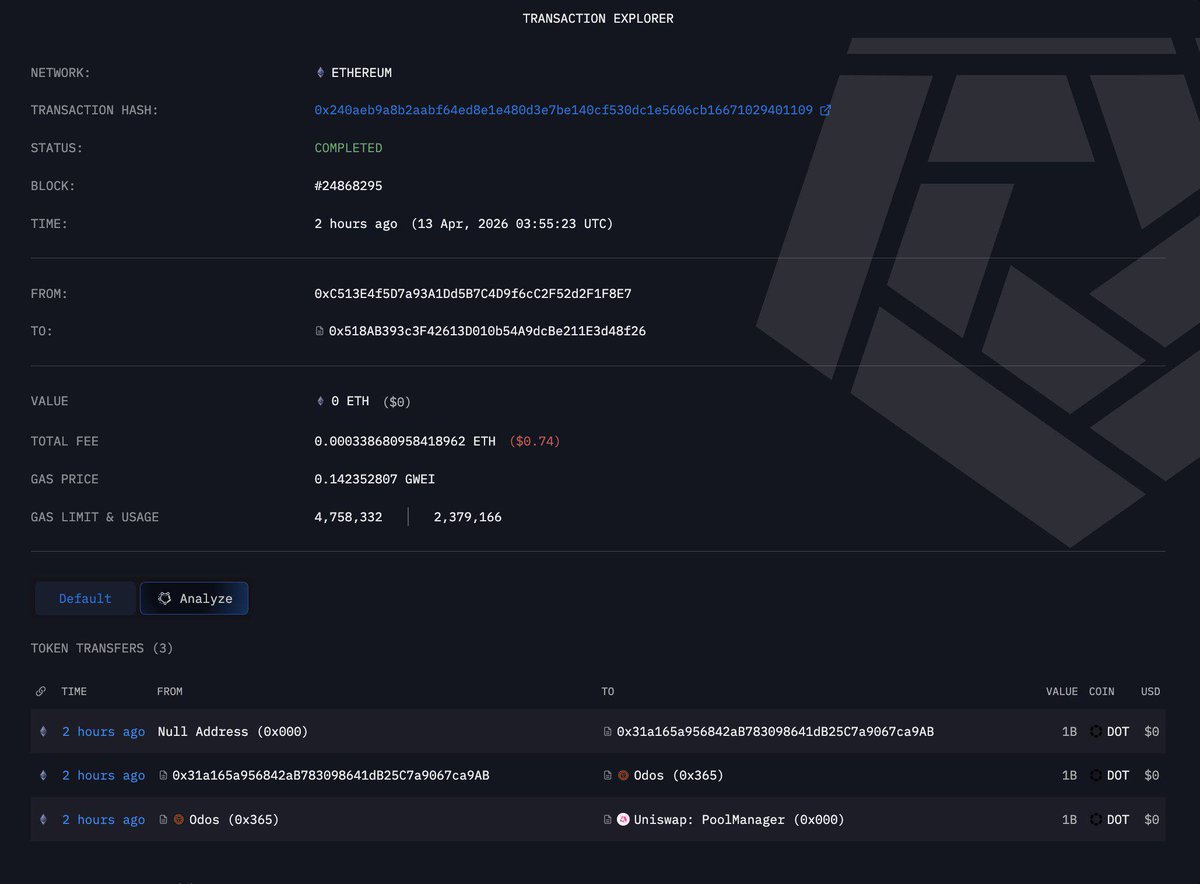1200x884 pixels.
Task: Open the TO contract address 0x518AB393…
Action: pyautogui.click(x=487, y=331)
